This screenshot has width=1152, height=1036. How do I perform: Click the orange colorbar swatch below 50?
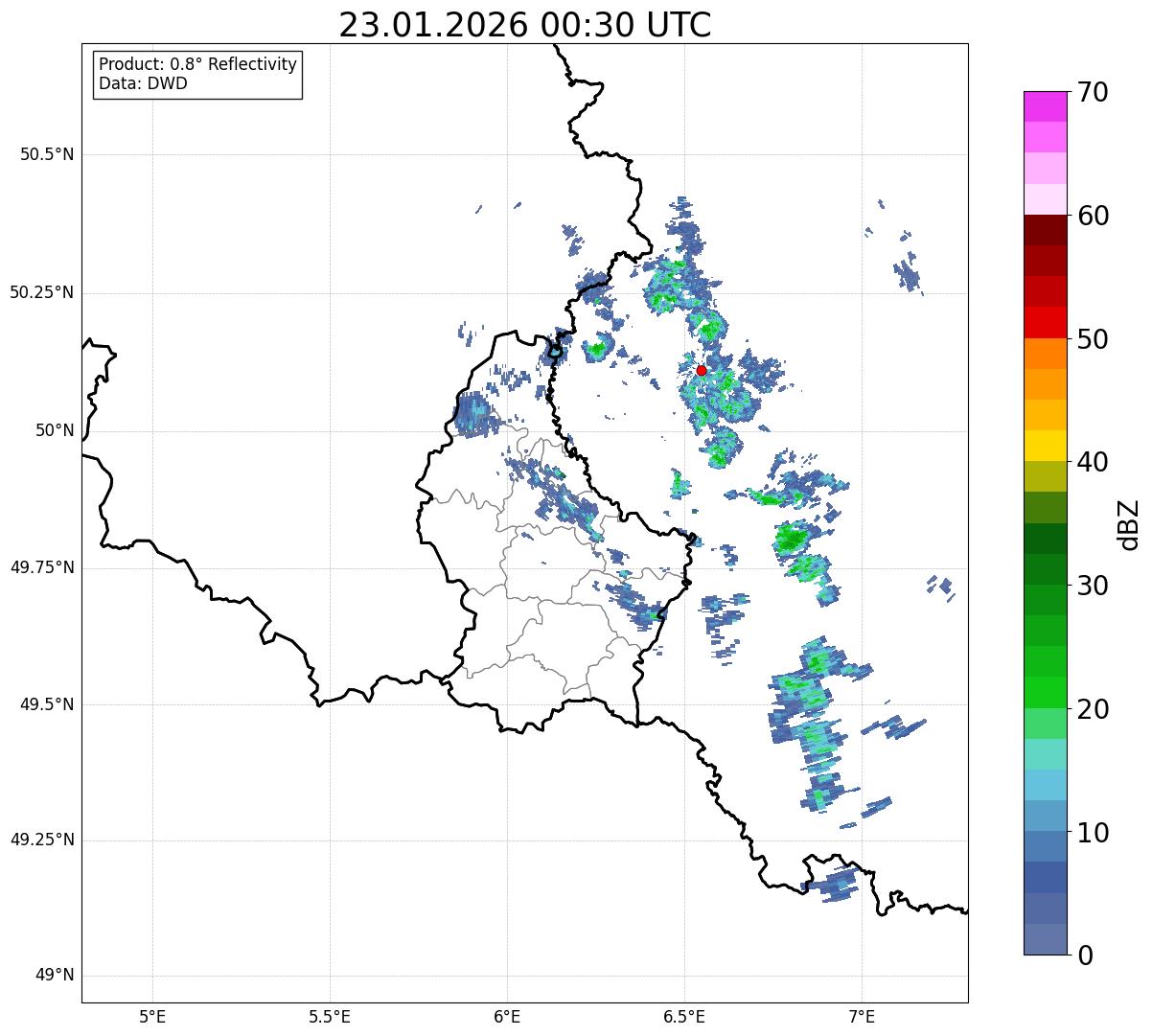[x=1045, y=353]
